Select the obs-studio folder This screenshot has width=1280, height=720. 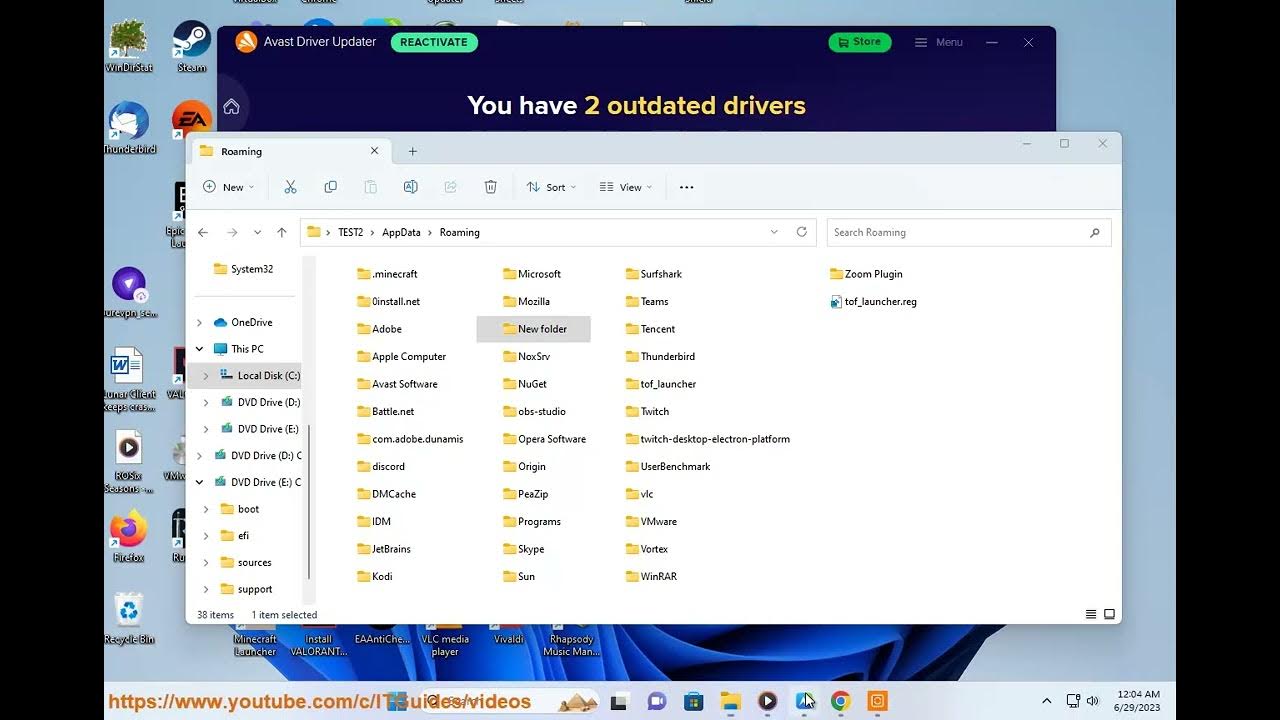[535, 411]
